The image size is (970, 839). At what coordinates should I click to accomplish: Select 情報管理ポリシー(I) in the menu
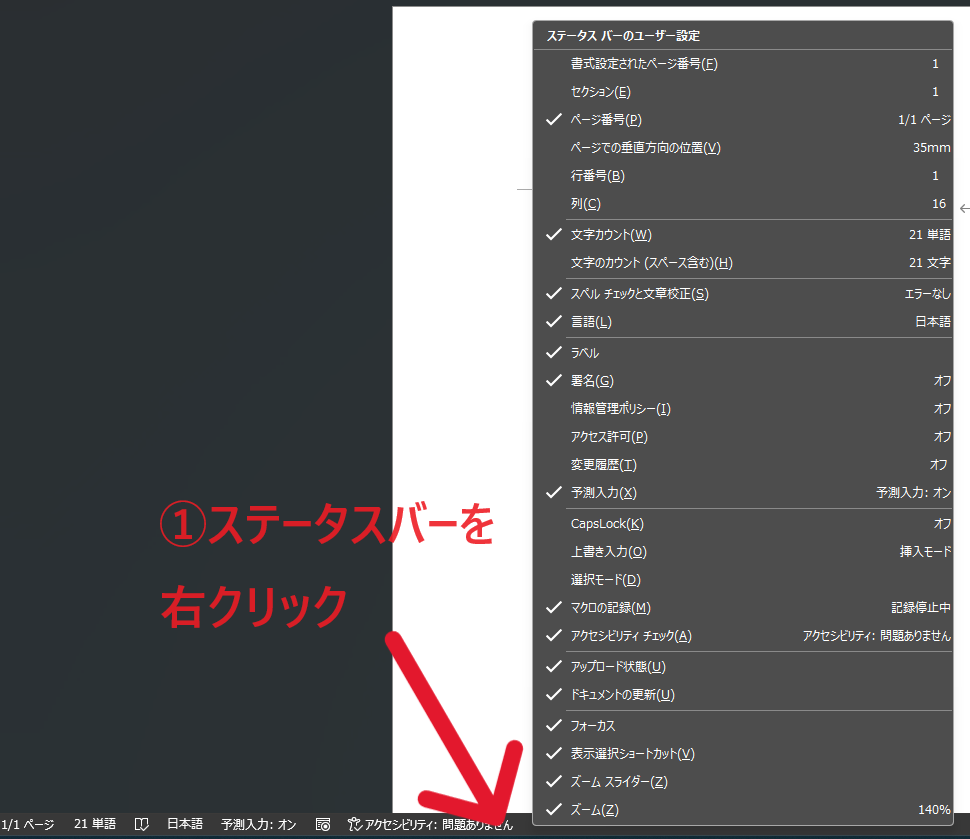point(742,408)
